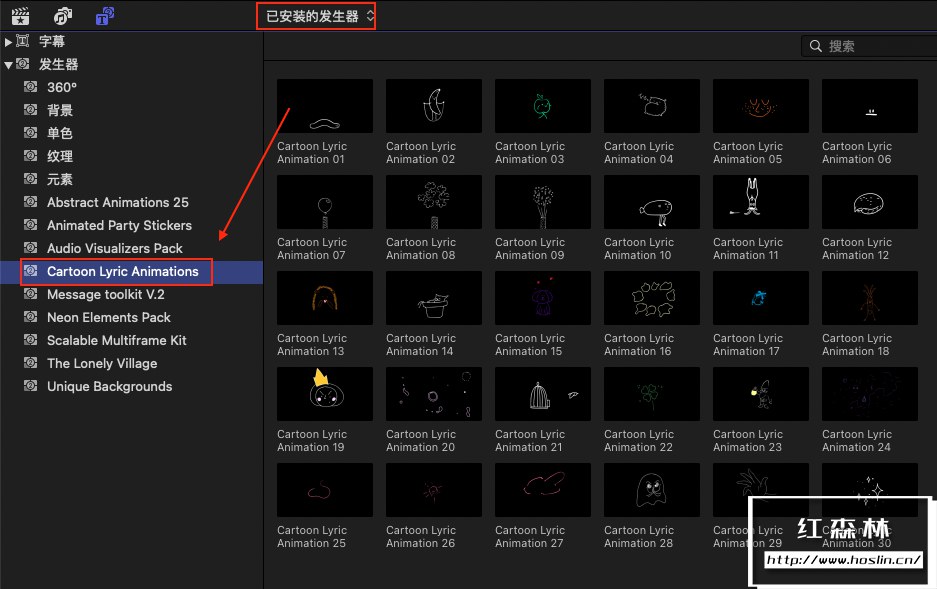The height and width of the screenshot is (589, 937).
Task: Select Cartoon Lyric Animation 19 thumbnail
Action: 325,394
